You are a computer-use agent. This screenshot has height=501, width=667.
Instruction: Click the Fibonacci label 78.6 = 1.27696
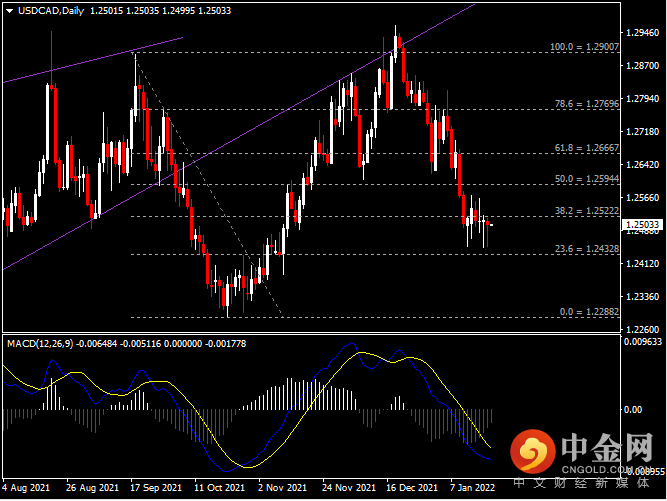coord(587,104)
